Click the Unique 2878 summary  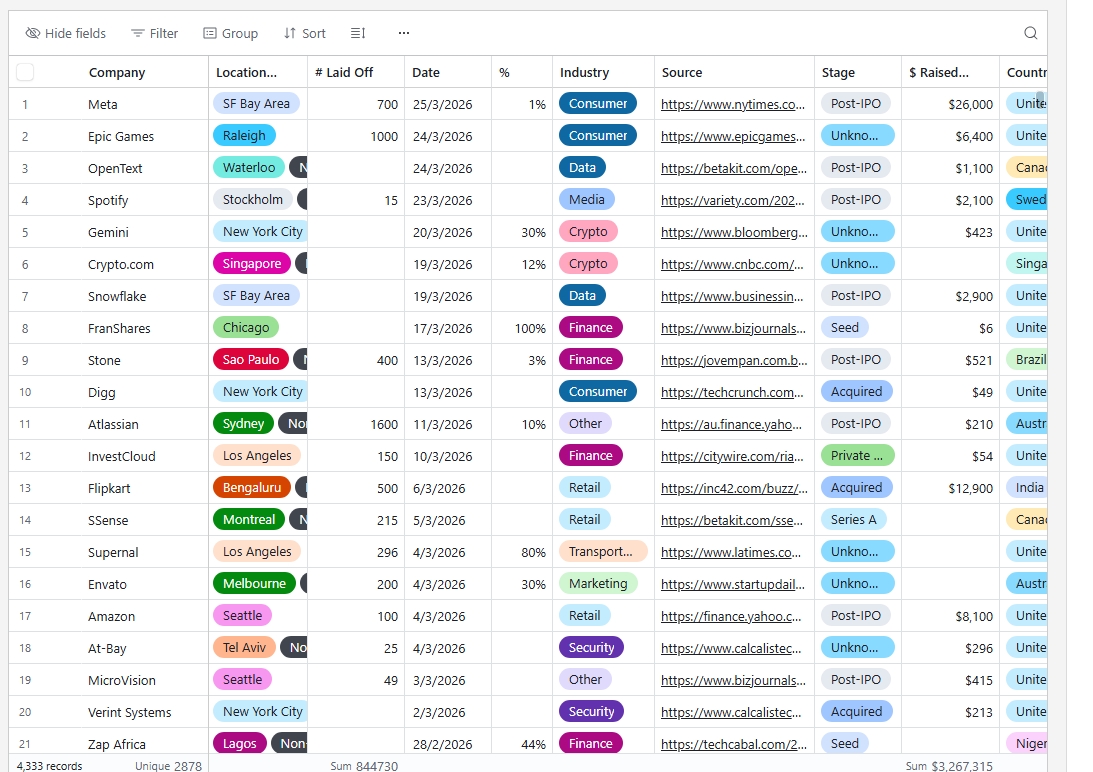pos(168,766)
